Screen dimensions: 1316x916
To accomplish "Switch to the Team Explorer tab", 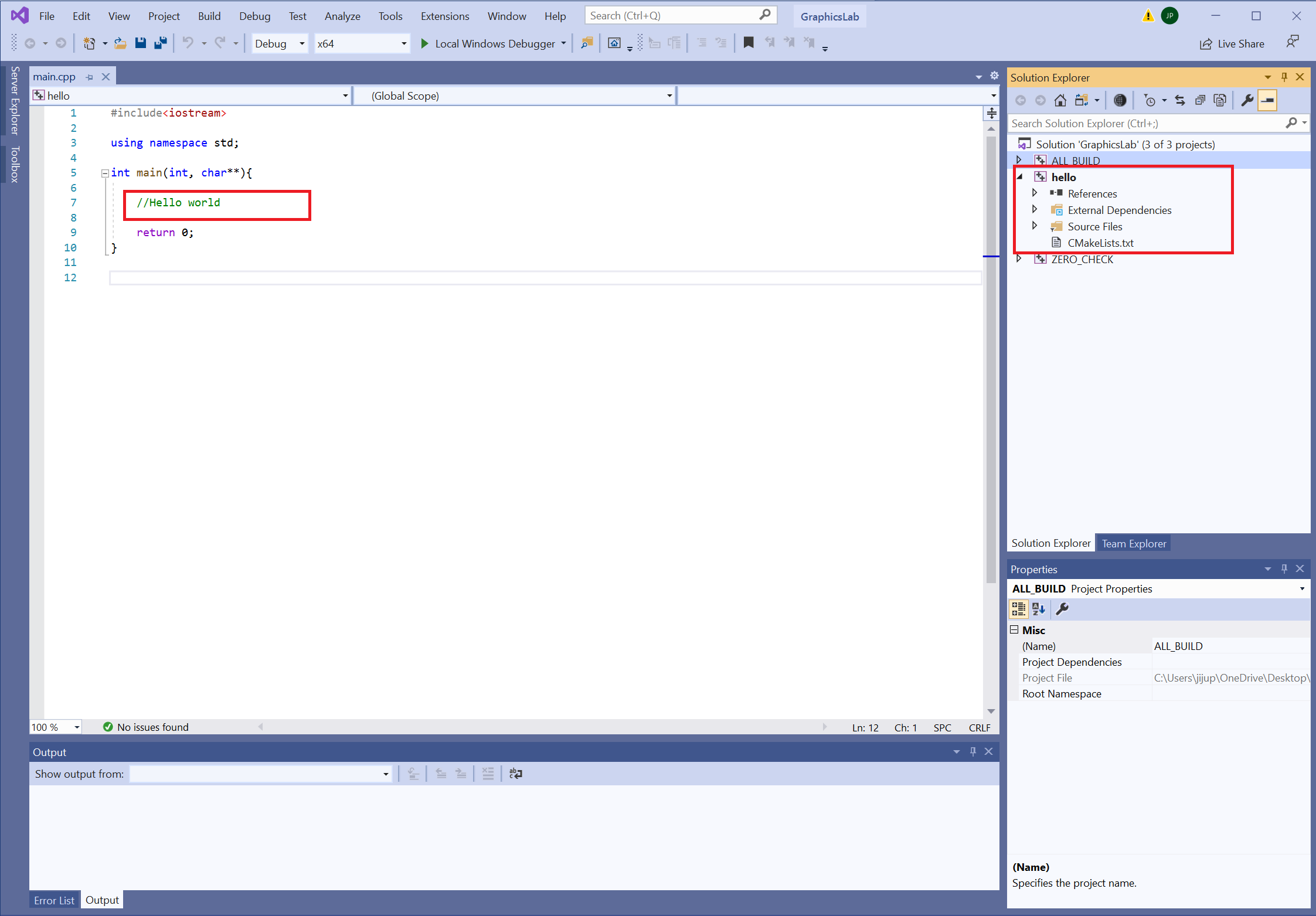I will pyautogui.click(x=1134, y=543).
